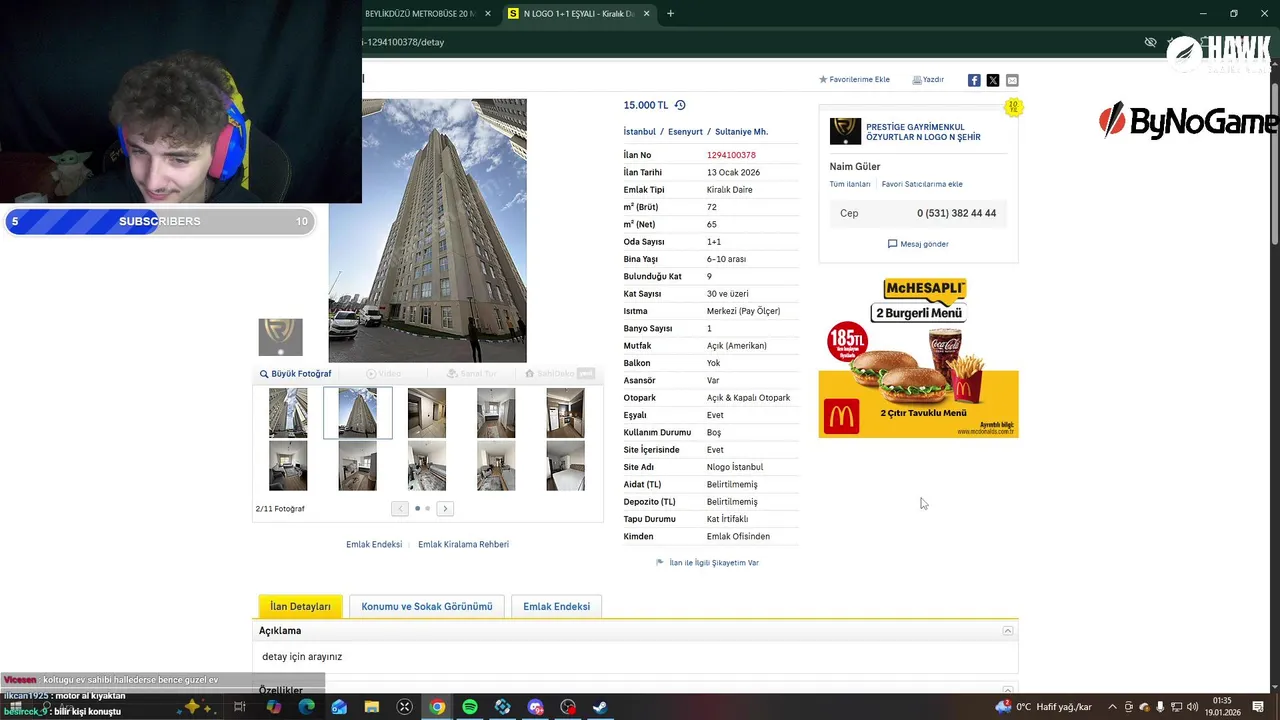Click the Prestige Gayrimenkul agency logo
The height and width of the screenshot is (720, 1280).
(x=845, y=131)
